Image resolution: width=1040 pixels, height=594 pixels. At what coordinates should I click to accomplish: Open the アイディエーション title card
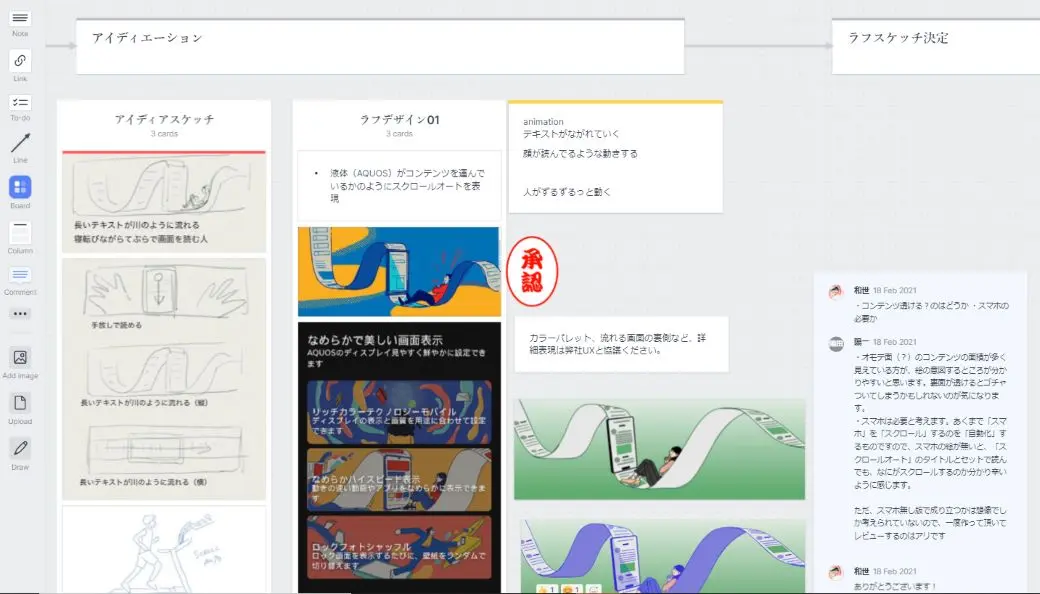[380, 46]
